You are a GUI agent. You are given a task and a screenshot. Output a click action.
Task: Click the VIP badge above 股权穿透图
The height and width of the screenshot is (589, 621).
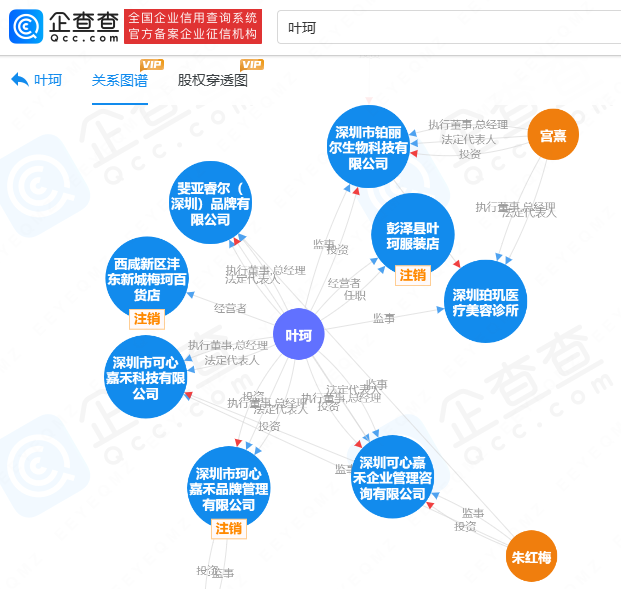click(x=252, y=65)
